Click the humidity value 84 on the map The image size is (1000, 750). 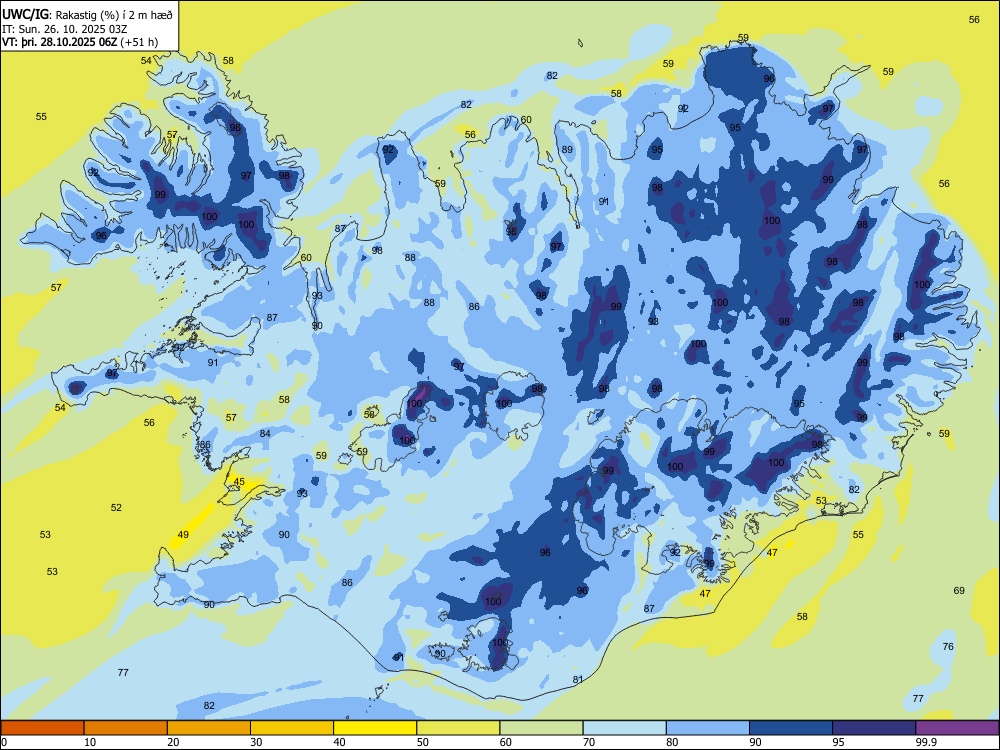pos(265,434)
